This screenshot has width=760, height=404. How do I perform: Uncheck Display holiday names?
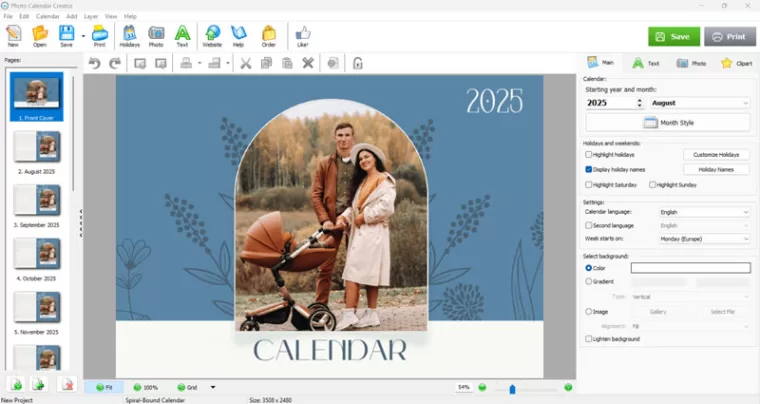point(588,170)
